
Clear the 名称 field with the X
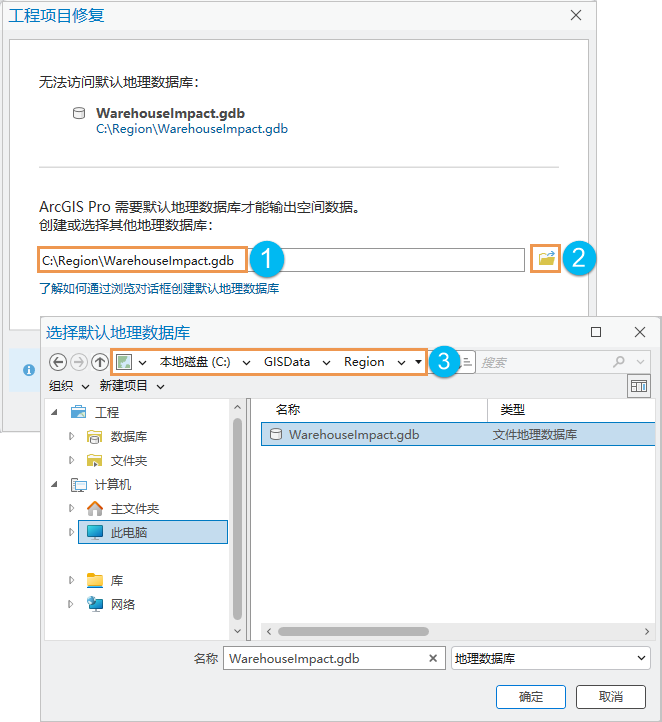pos(433,658)
